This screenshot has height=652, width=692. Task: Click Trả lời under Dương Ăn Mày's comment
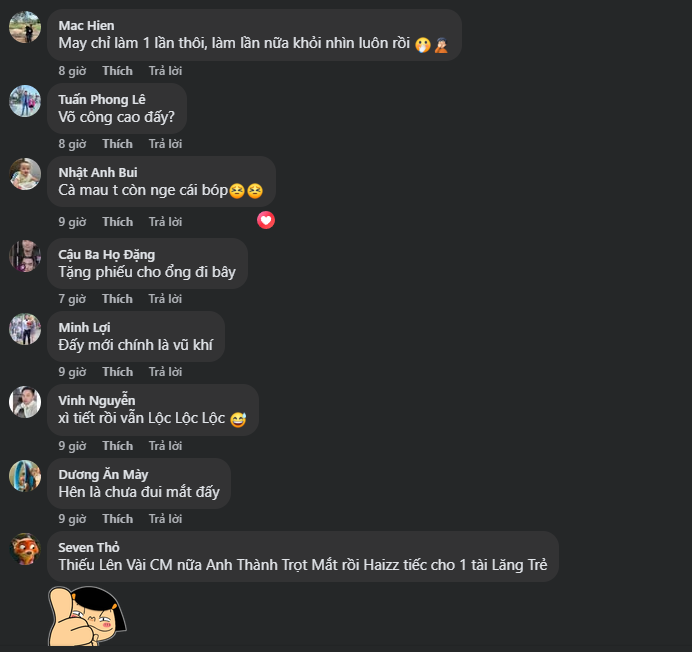pyautogui.click(x=165, y=519)
